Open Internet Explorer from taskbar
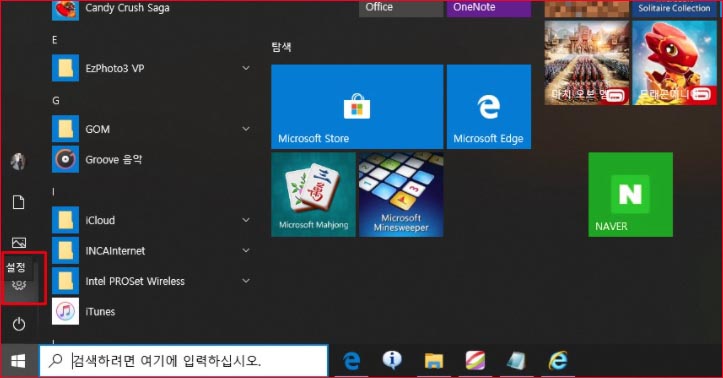This screenshot has width=723, height=378. (558, 361)
